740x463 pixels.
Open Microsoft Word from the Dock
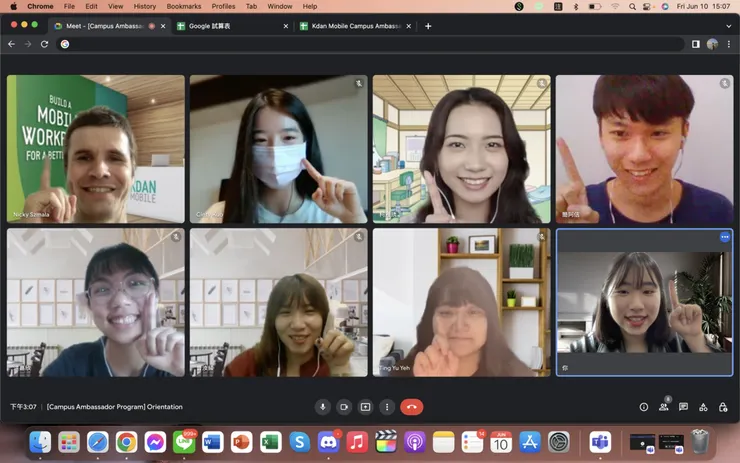(x=213, y=442)
